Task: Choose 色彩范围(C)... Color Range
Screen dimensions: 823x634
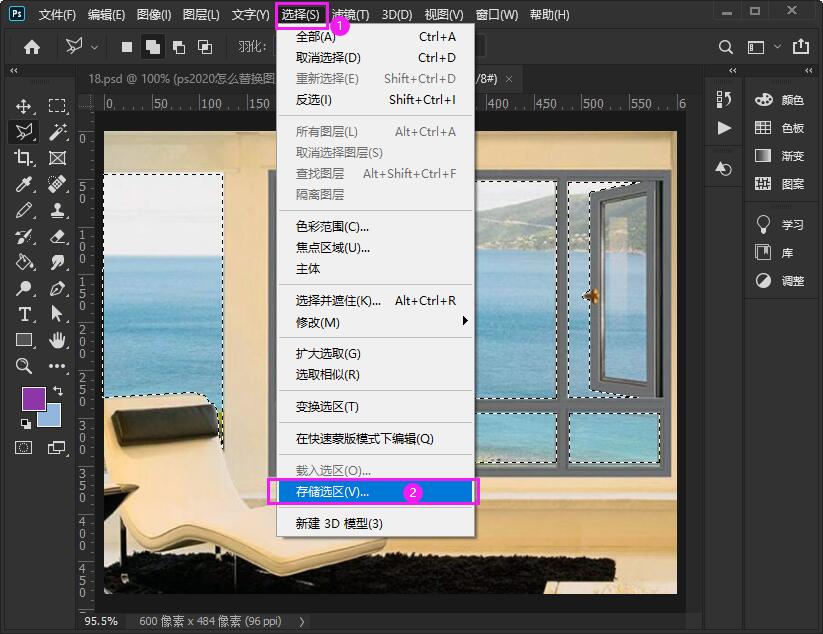Action: pos(375,227)
